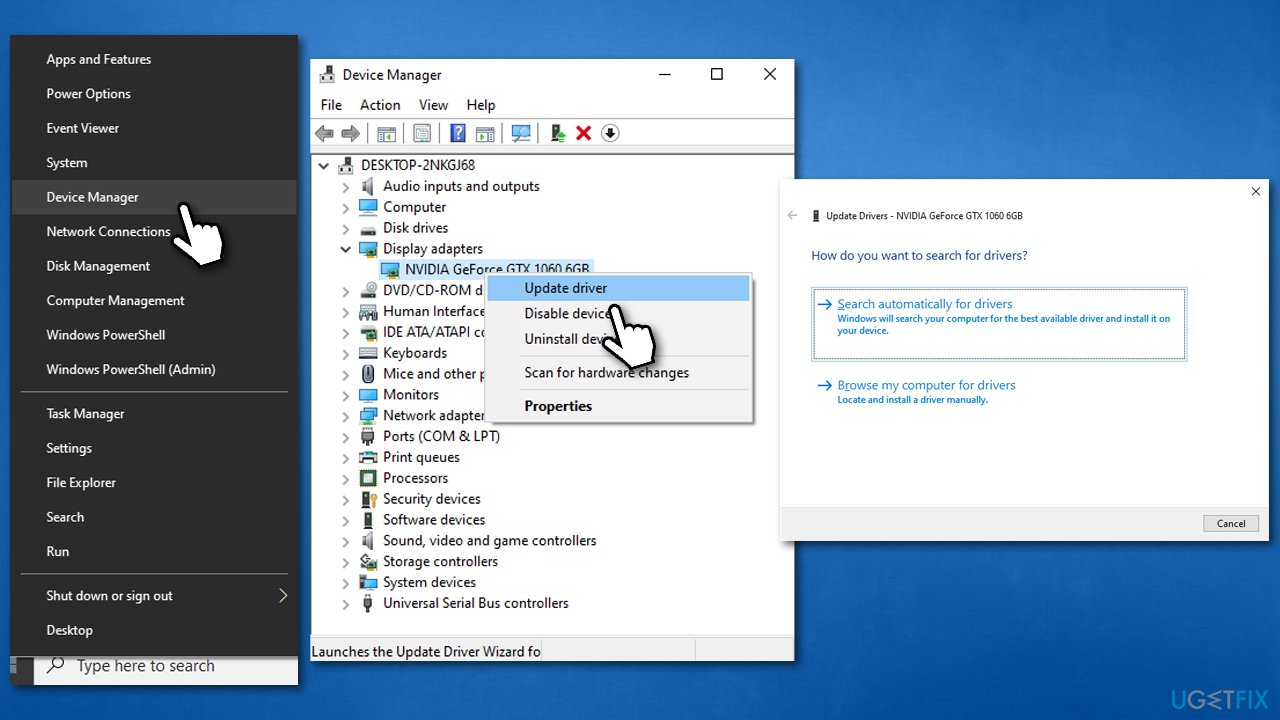This screenshot has width=1280, height=720.
Task: Click the Scan for hardware changes toolbar icon
Action: pyautogui.click(x=521, y=133)
